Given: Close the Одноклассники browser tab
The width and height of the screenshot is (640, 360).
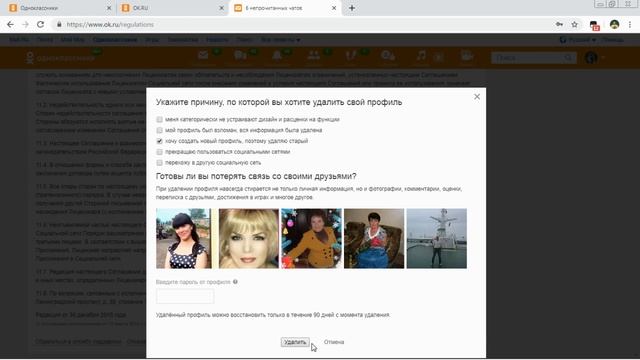Looking at the screenshot, I should pyautogui.click(x=109, y=8).
